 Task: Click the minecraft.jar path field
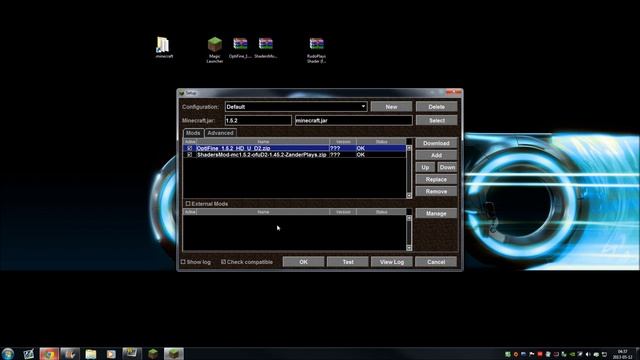click(353, 120)
